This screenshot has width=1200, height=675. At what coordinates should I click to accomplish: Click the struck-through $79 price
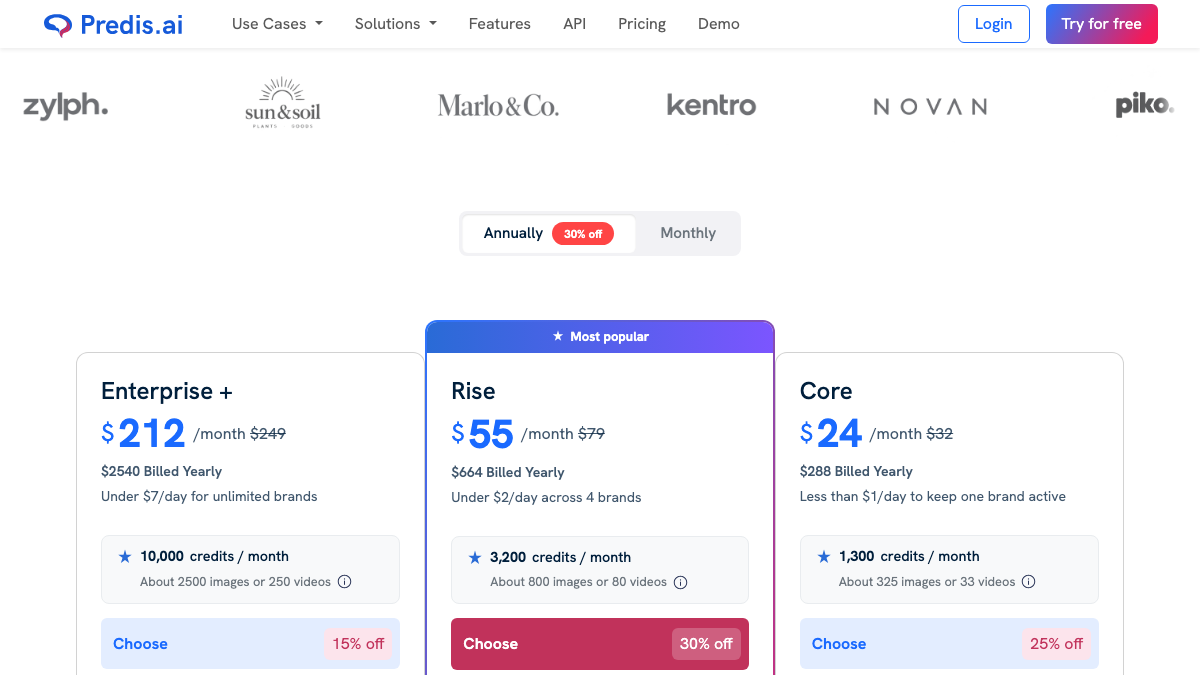coord(591,434)
